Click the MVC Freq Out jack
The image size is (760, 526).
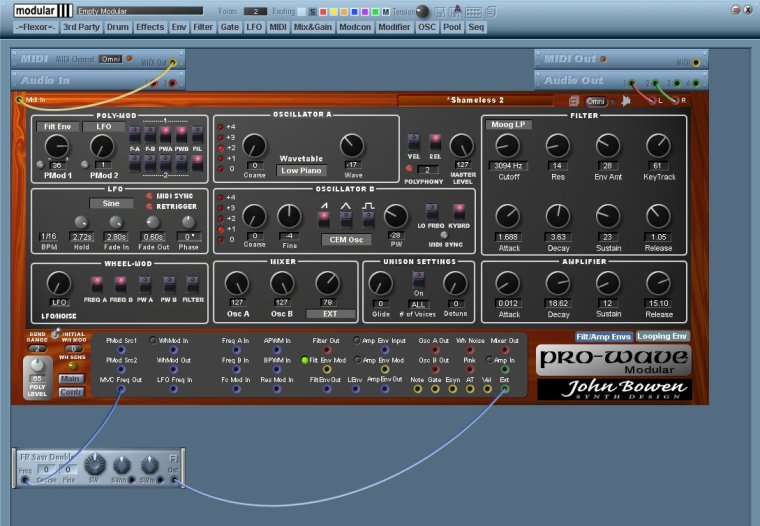point(121,389)
